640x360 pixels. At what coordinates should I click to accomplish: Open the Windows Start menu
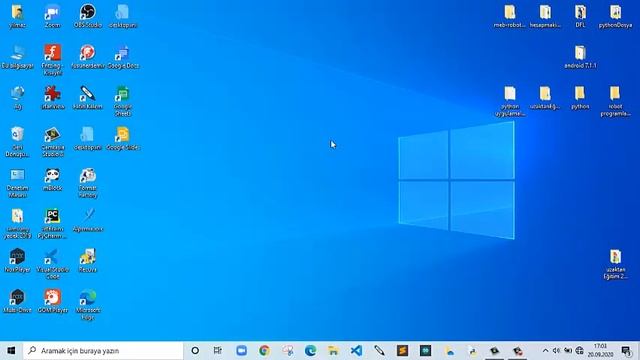click(x=11, y=351)
